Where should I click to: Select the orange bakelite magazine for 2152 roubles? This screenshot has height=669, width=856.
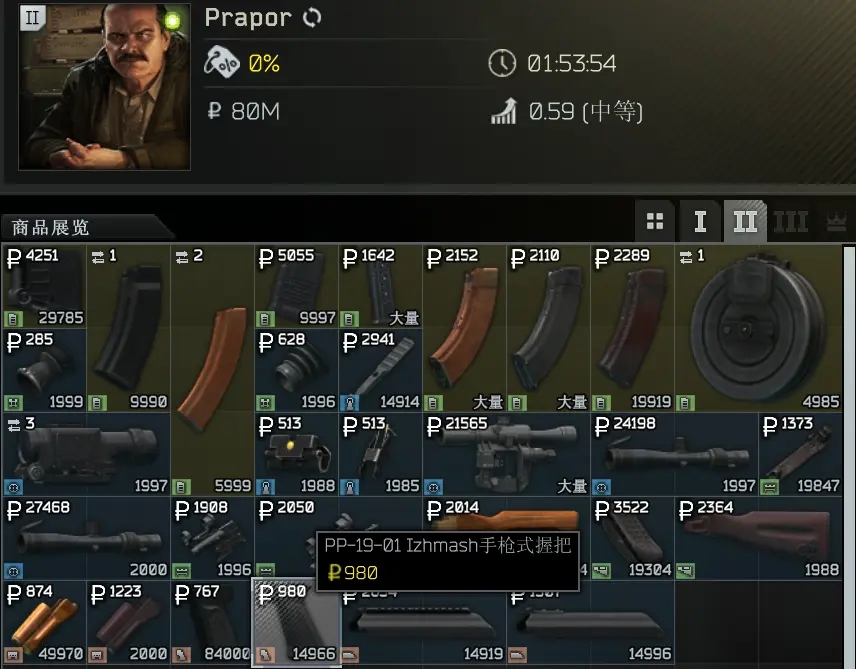(464, 328)
